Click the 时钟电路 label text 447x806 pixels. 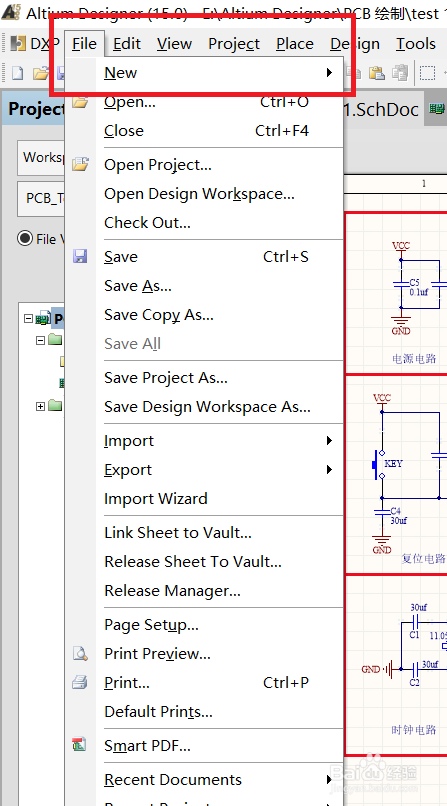(414, 729)
